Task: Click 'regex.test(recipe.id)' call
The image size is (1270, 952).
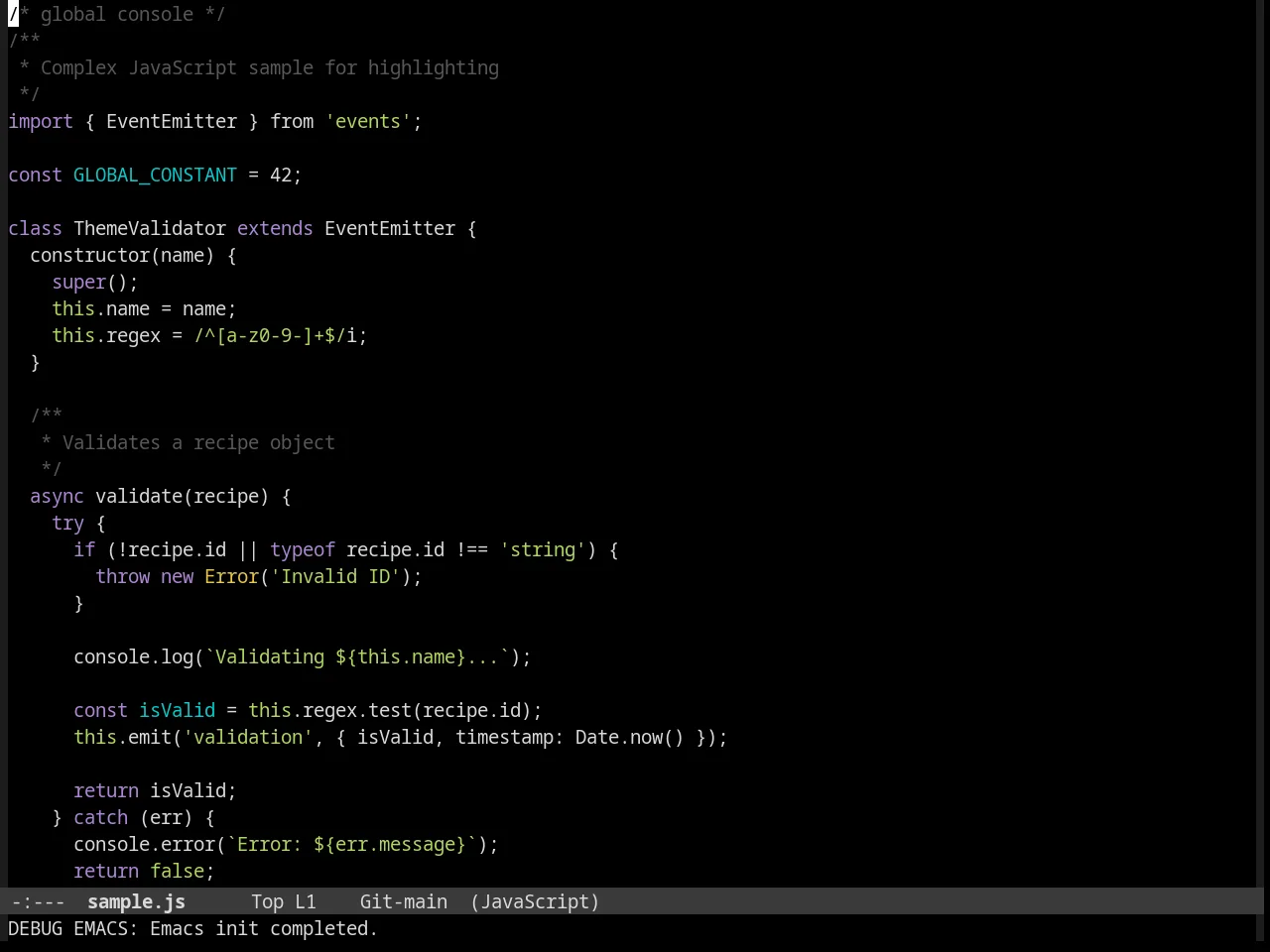Action: pos(417,710)
